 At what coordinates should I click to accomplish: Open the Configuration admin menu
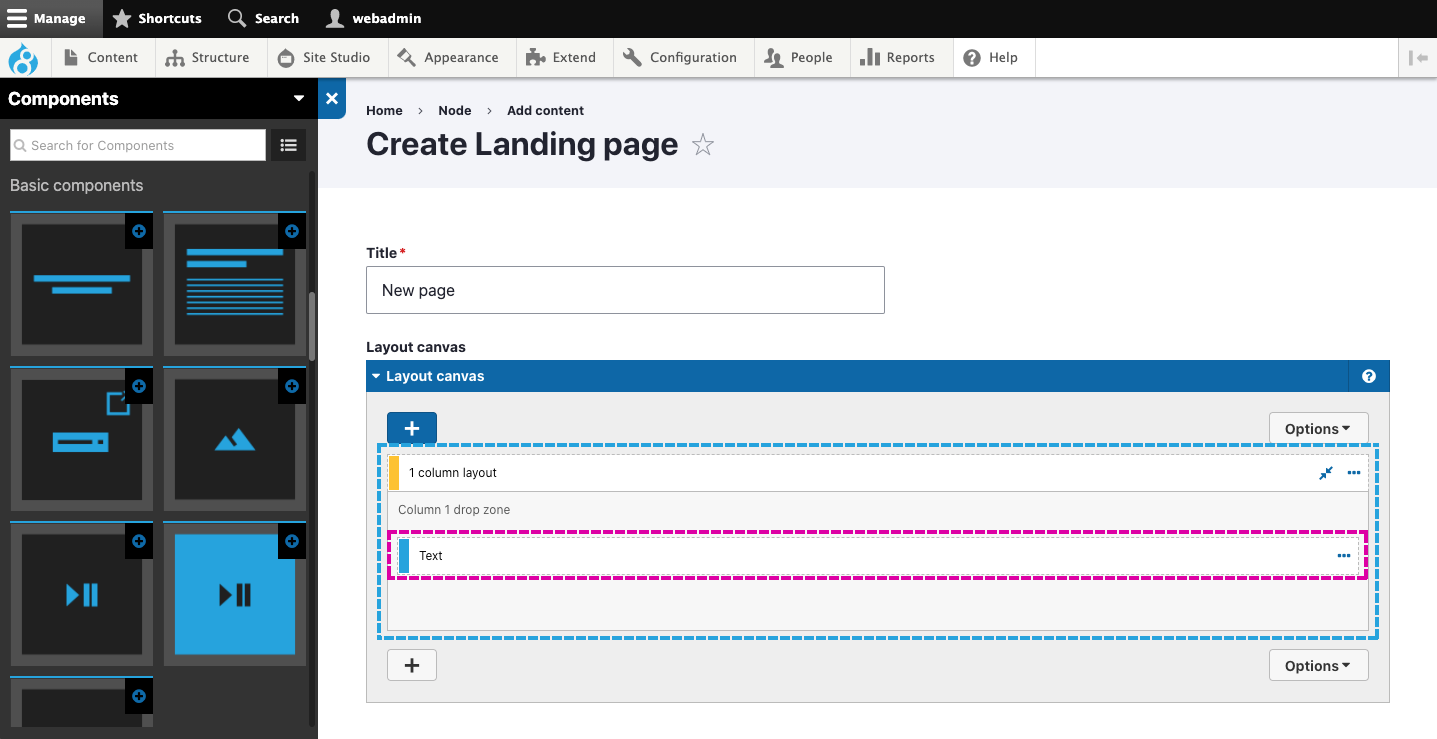[680, 58]
